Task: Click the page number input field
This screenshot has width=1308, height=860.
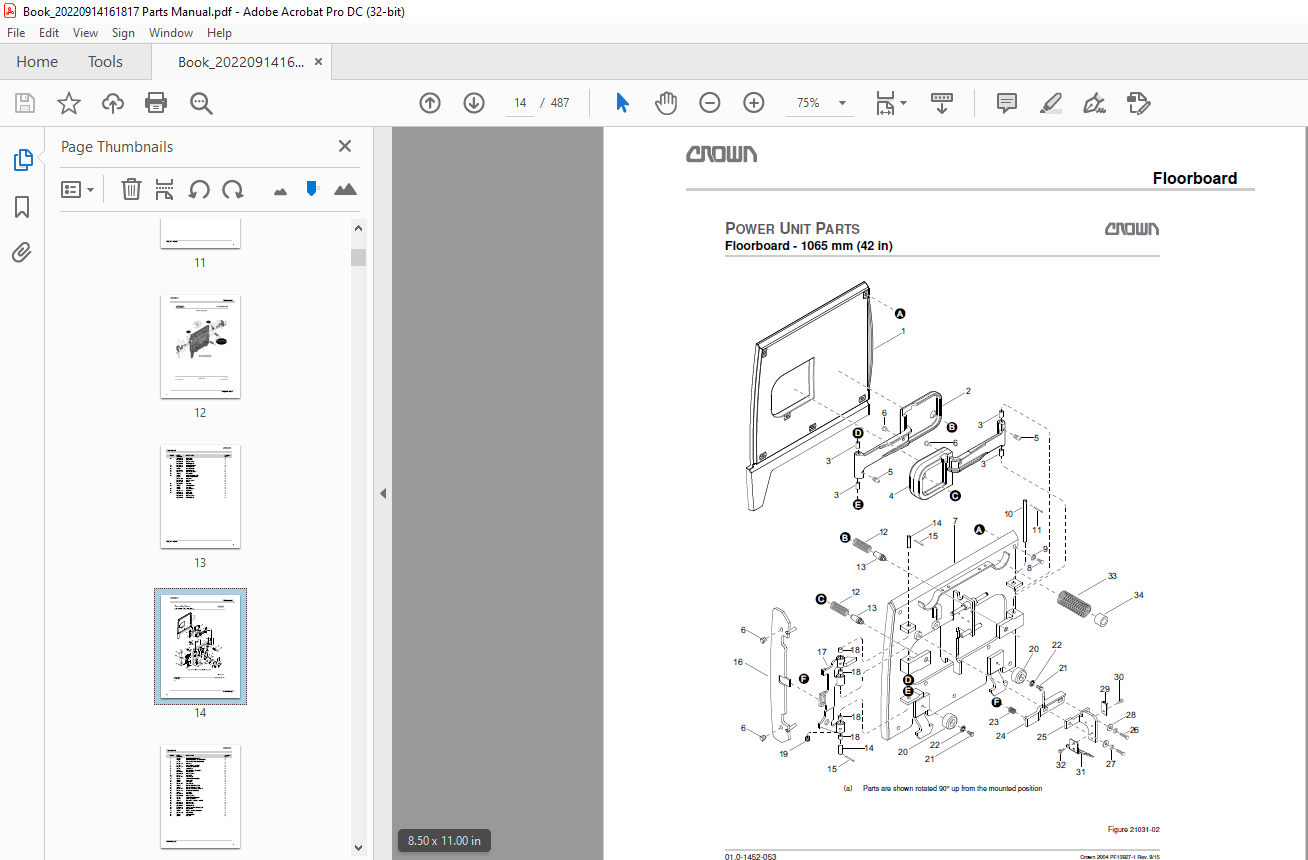Action: (x=520, y=103)
